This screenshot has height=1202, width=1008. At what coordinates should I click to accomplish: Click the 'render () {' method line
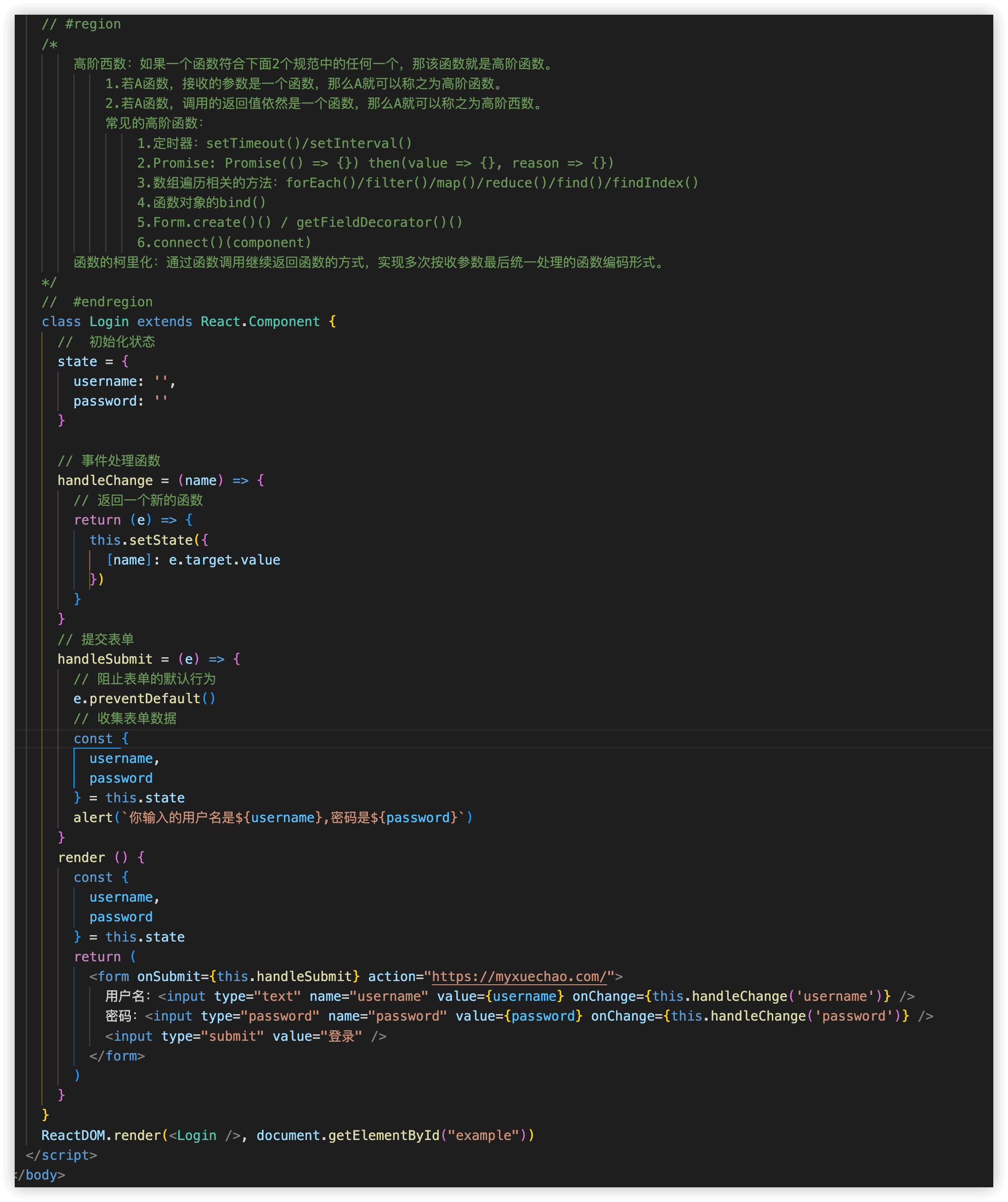(x=102, y=858)
